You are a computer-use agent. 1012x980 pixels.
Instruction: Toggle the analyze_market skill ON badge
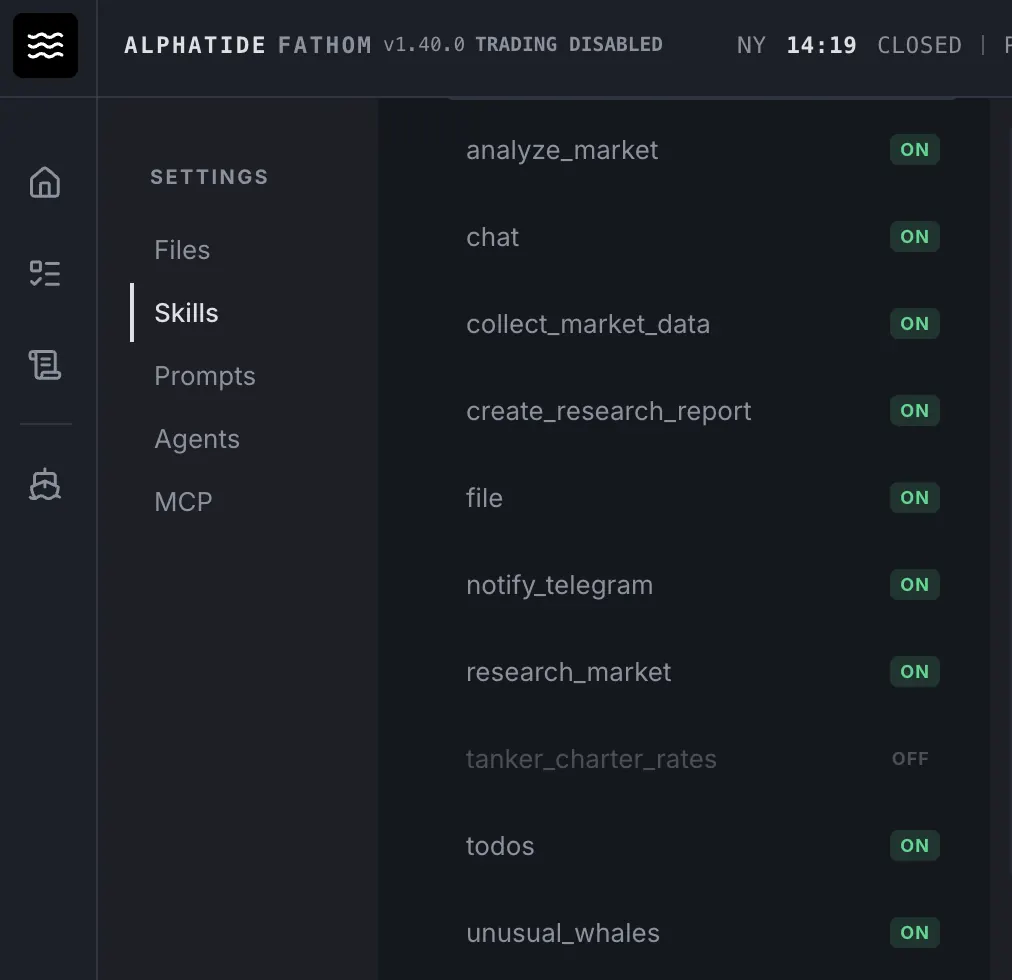[914, 150]
